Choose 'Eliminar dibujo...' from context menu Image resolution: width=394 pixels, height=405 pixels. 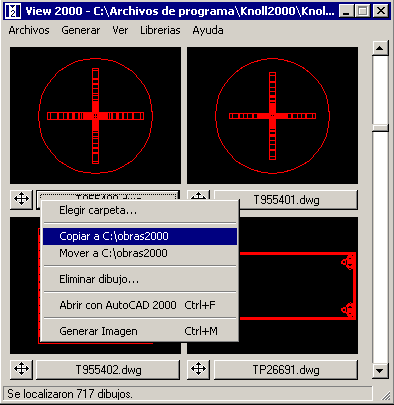click(x=140, y=279)
